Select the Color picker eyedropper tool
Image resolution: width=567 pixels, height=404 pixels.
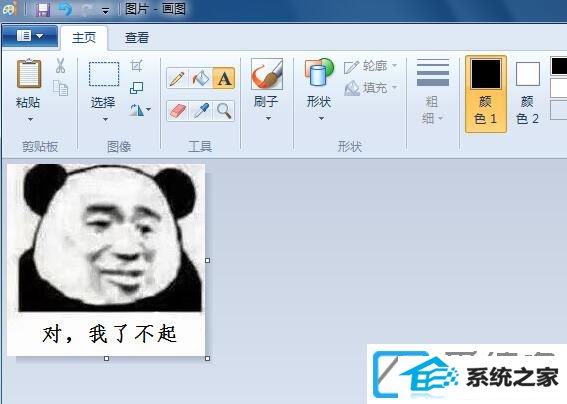point(201,111)
